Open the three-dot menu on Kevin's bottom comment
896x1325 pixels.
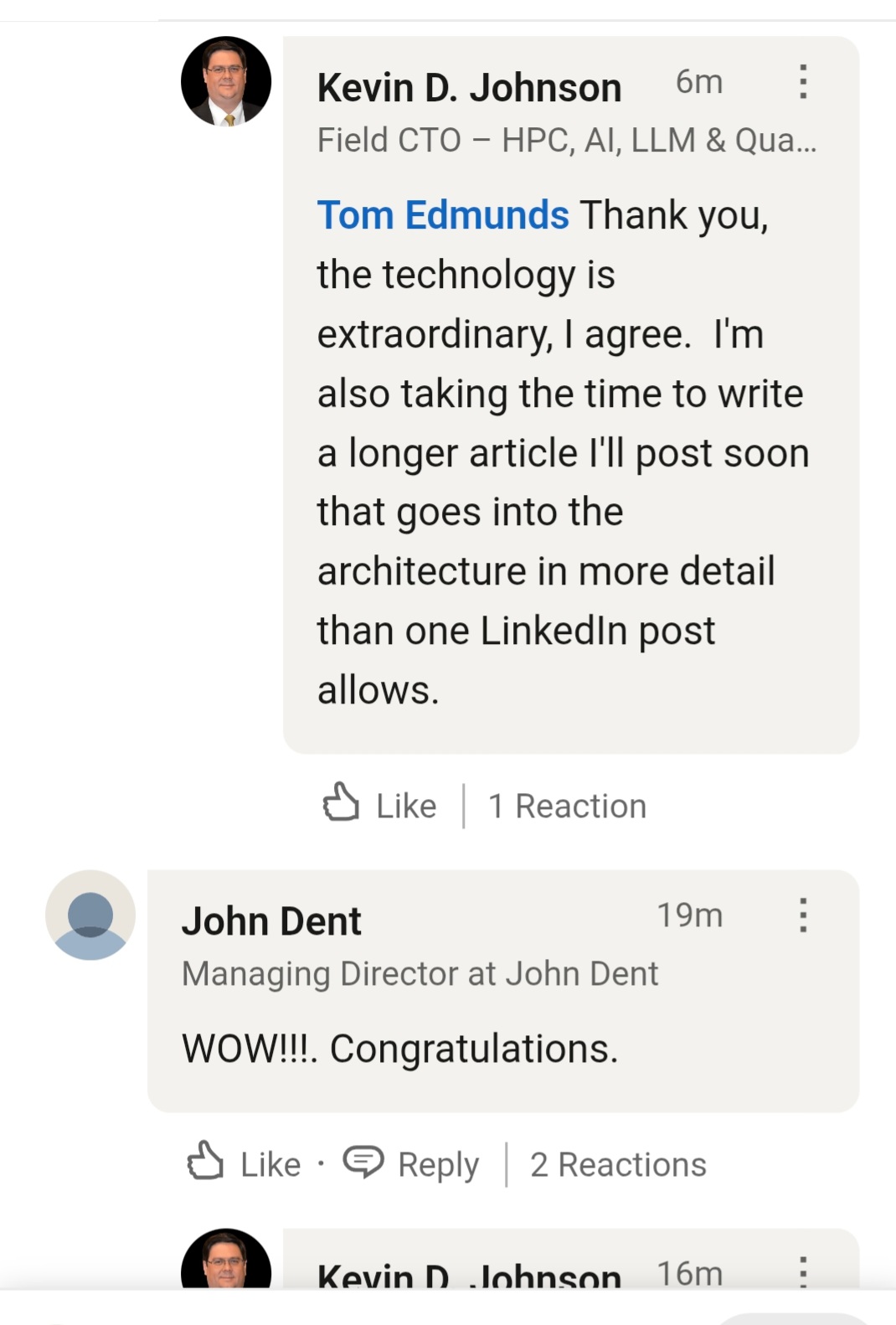[x=804, y=1273]
